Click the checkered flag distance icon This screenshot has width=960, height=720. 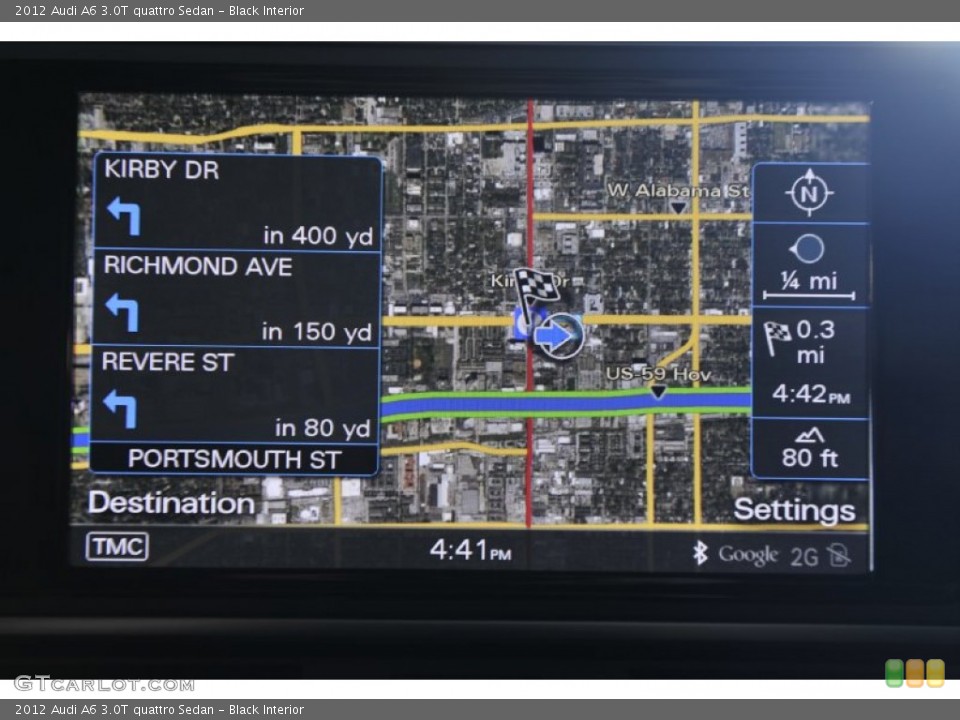[x=777, y=337]
